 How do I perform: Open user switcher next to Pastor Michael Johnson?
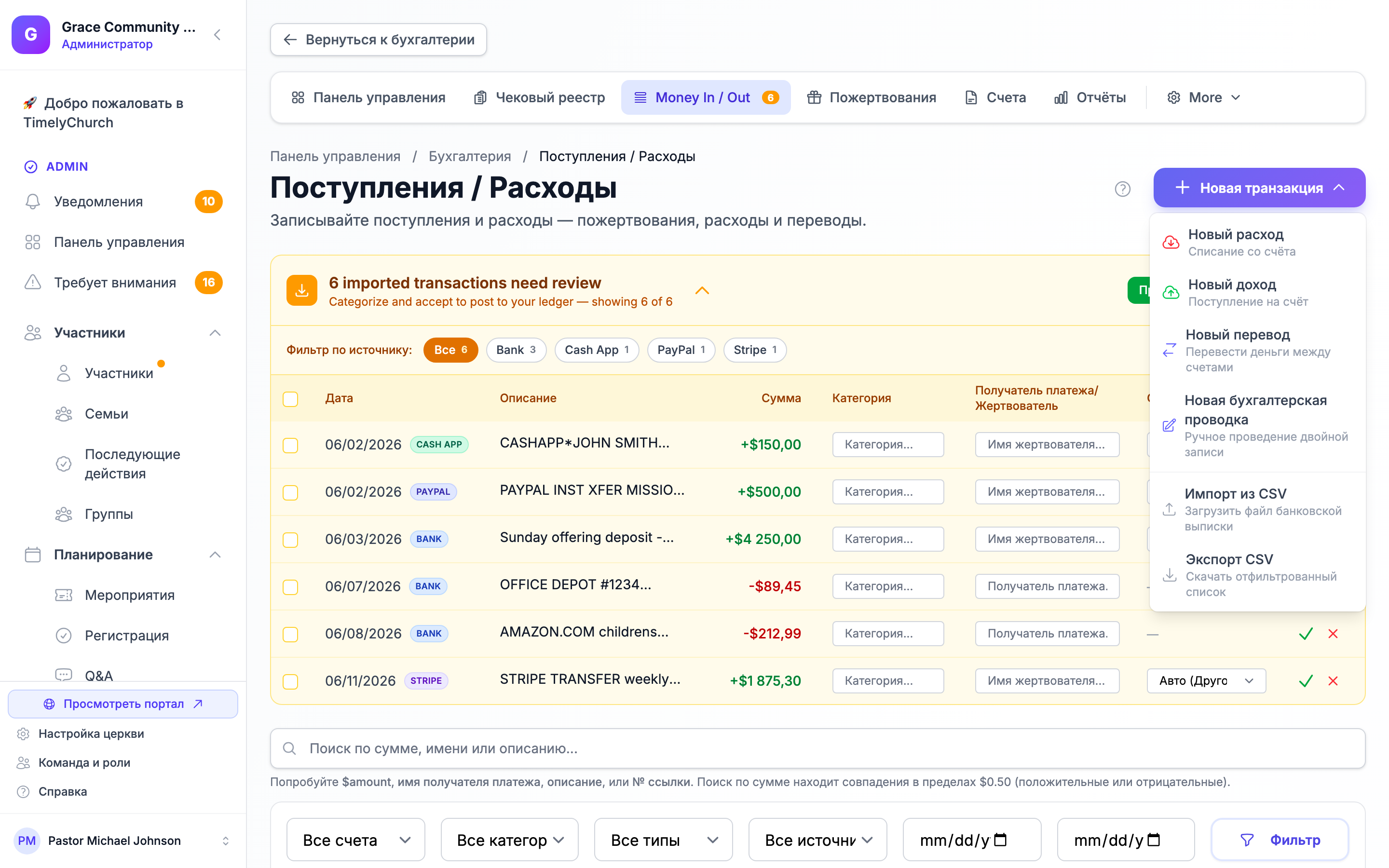(226, 841)
